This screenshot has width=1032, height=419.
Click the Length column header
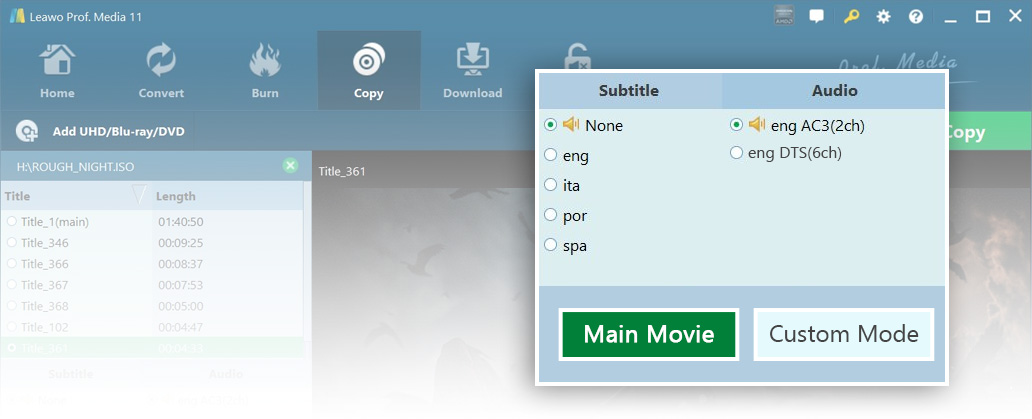point(176,196)
